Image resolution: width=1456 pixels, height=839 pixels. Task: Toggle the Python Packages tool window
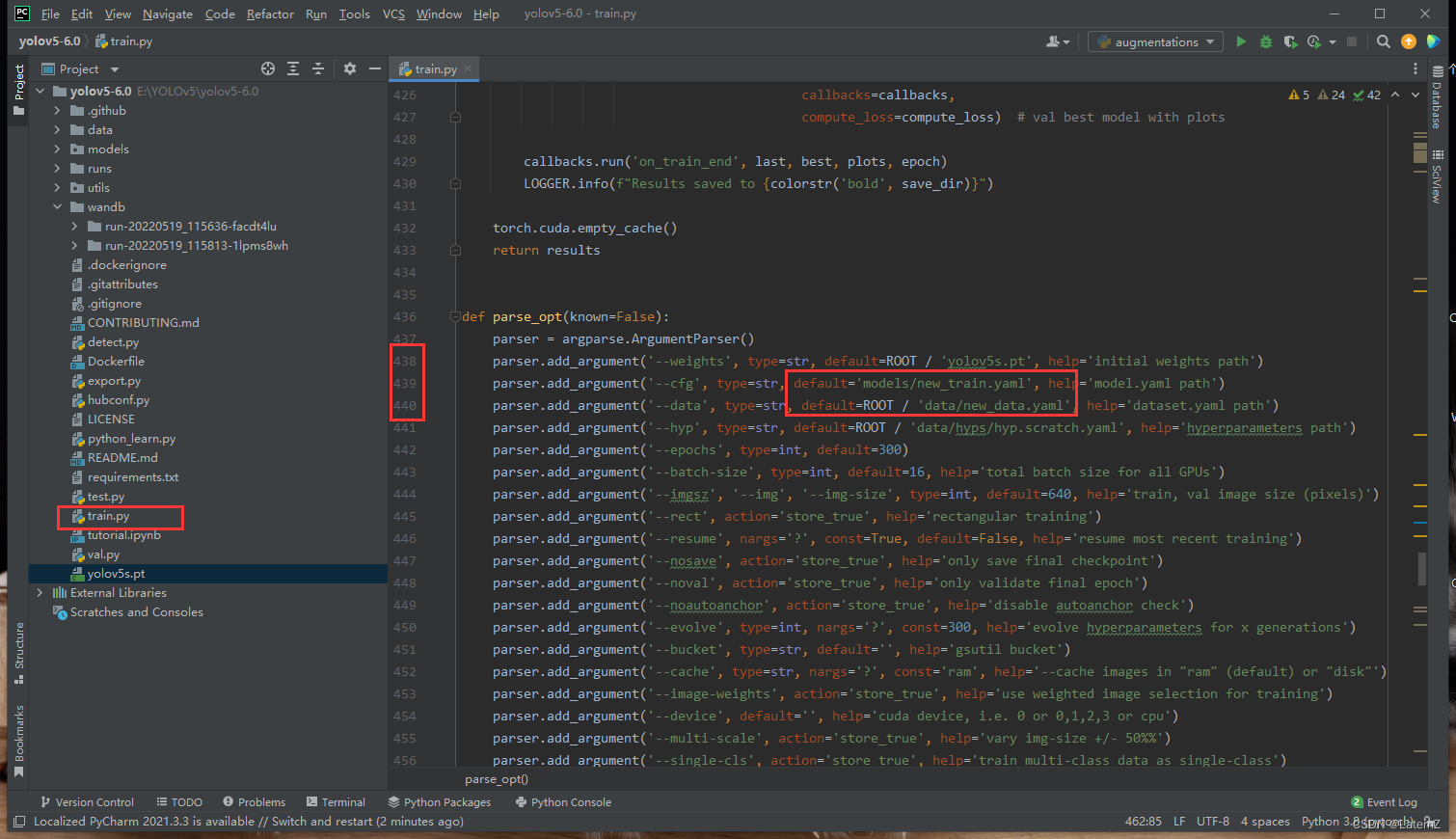440,802
